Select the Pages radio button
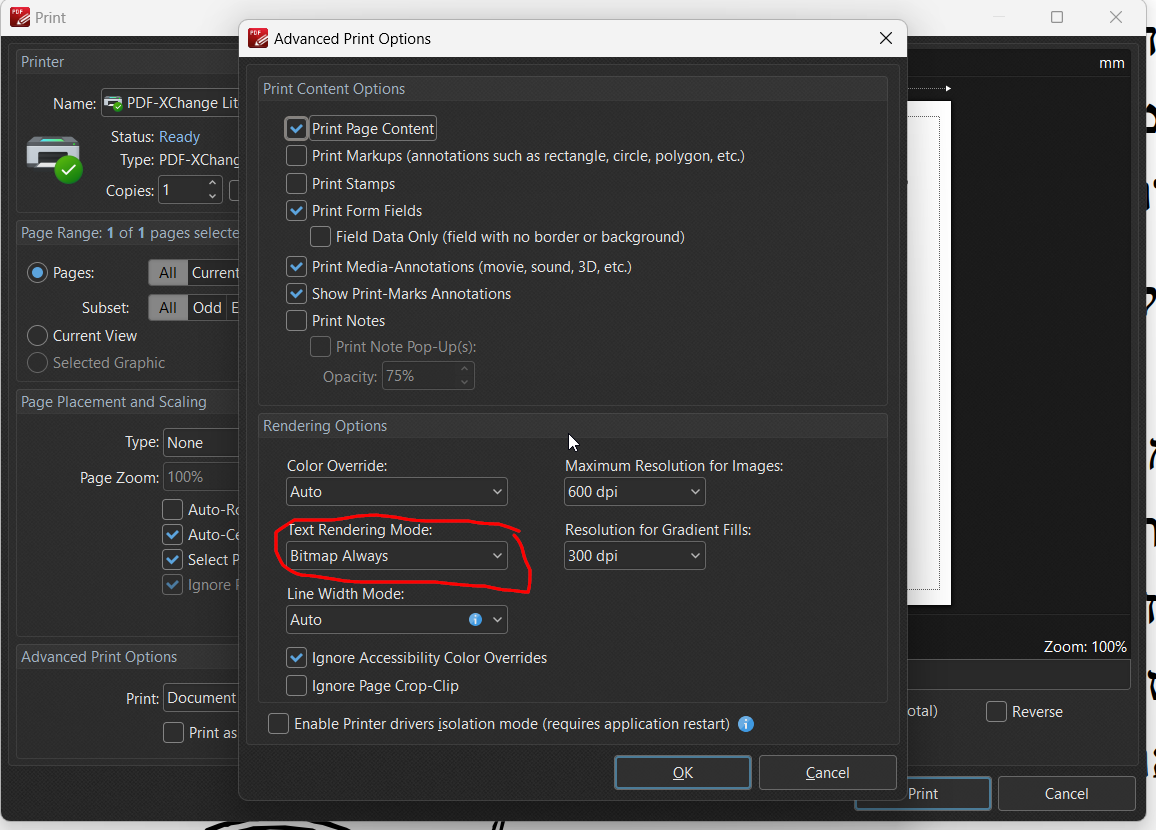 38,273
